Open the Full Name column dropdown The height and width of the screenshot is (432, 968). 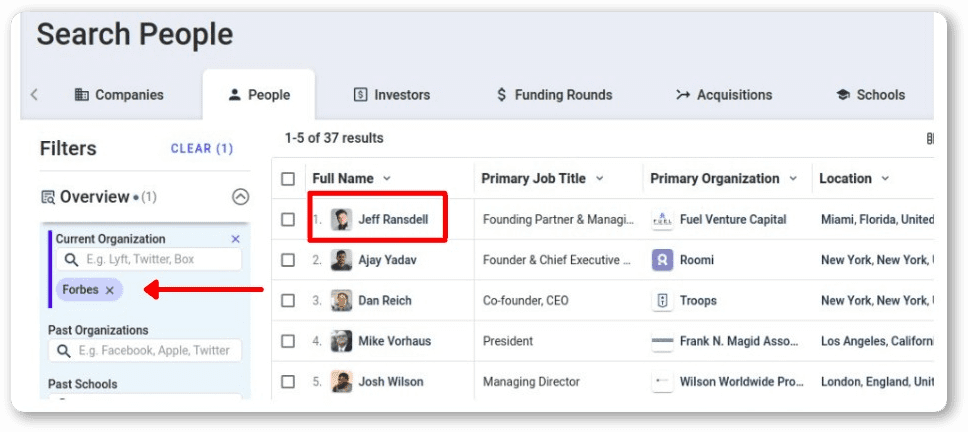tap(387, 179)
